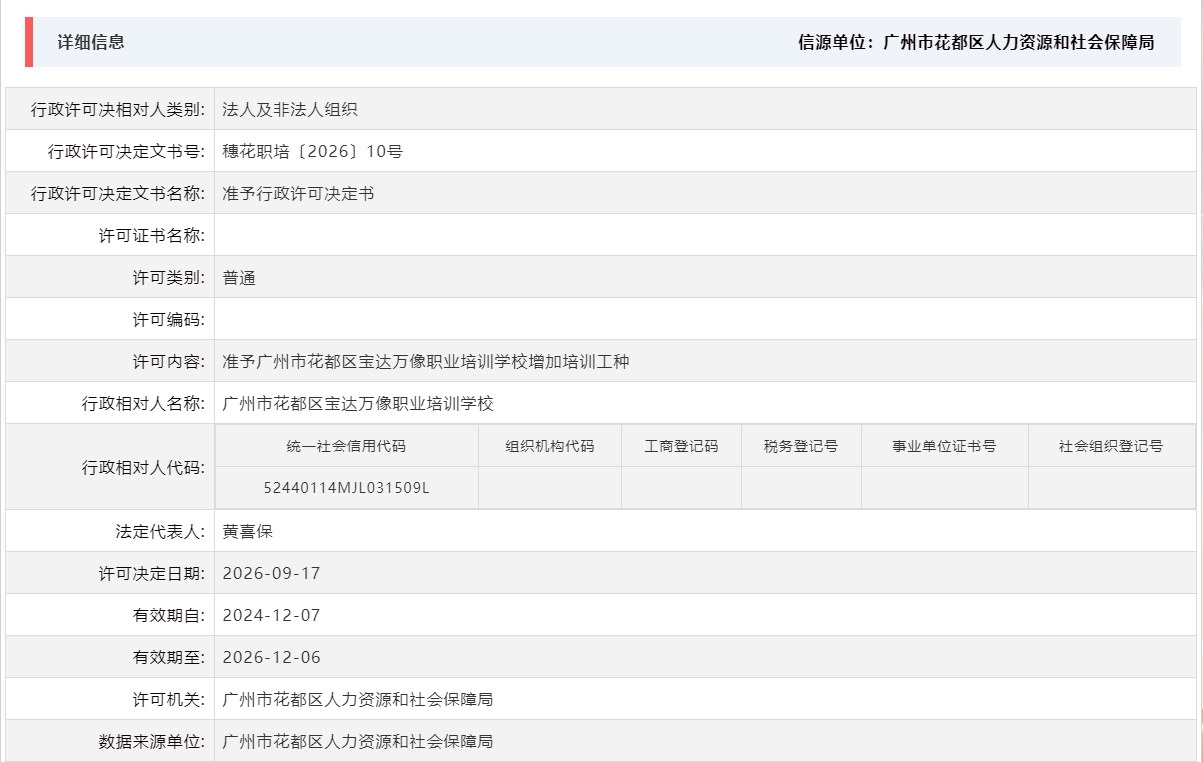The width and height of the screenshot is (1203, 762).
Task: Click the start date 2024-12-07
Action: (x=271, y=616)
